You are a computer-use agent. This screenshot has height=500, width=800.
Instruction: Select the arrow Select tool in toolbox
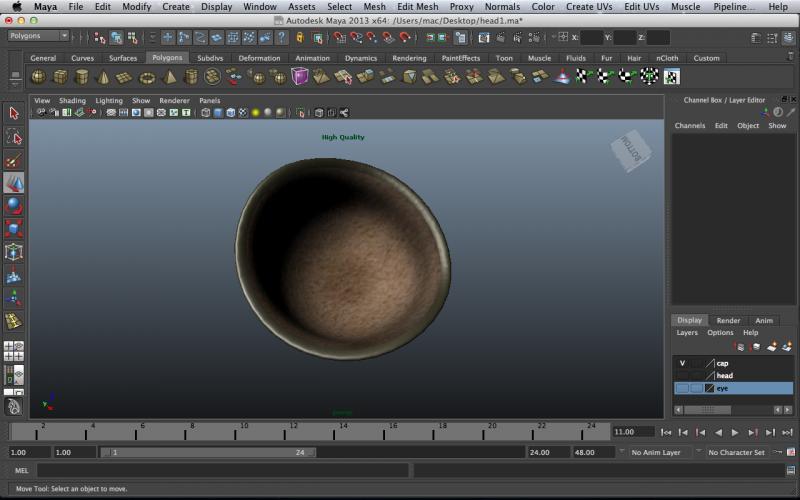[14, 113]
